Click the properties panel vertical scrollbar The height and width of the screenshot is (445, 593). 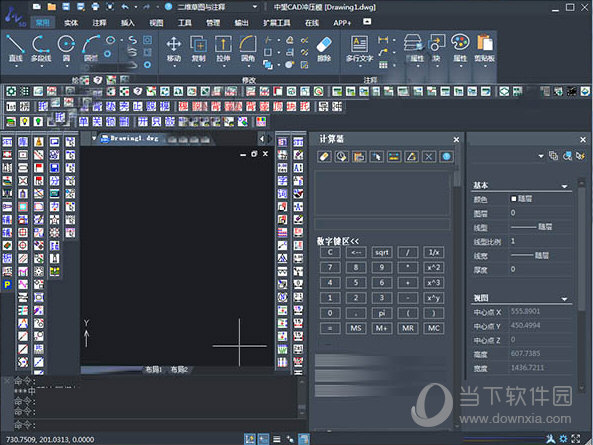pos(582,284)
